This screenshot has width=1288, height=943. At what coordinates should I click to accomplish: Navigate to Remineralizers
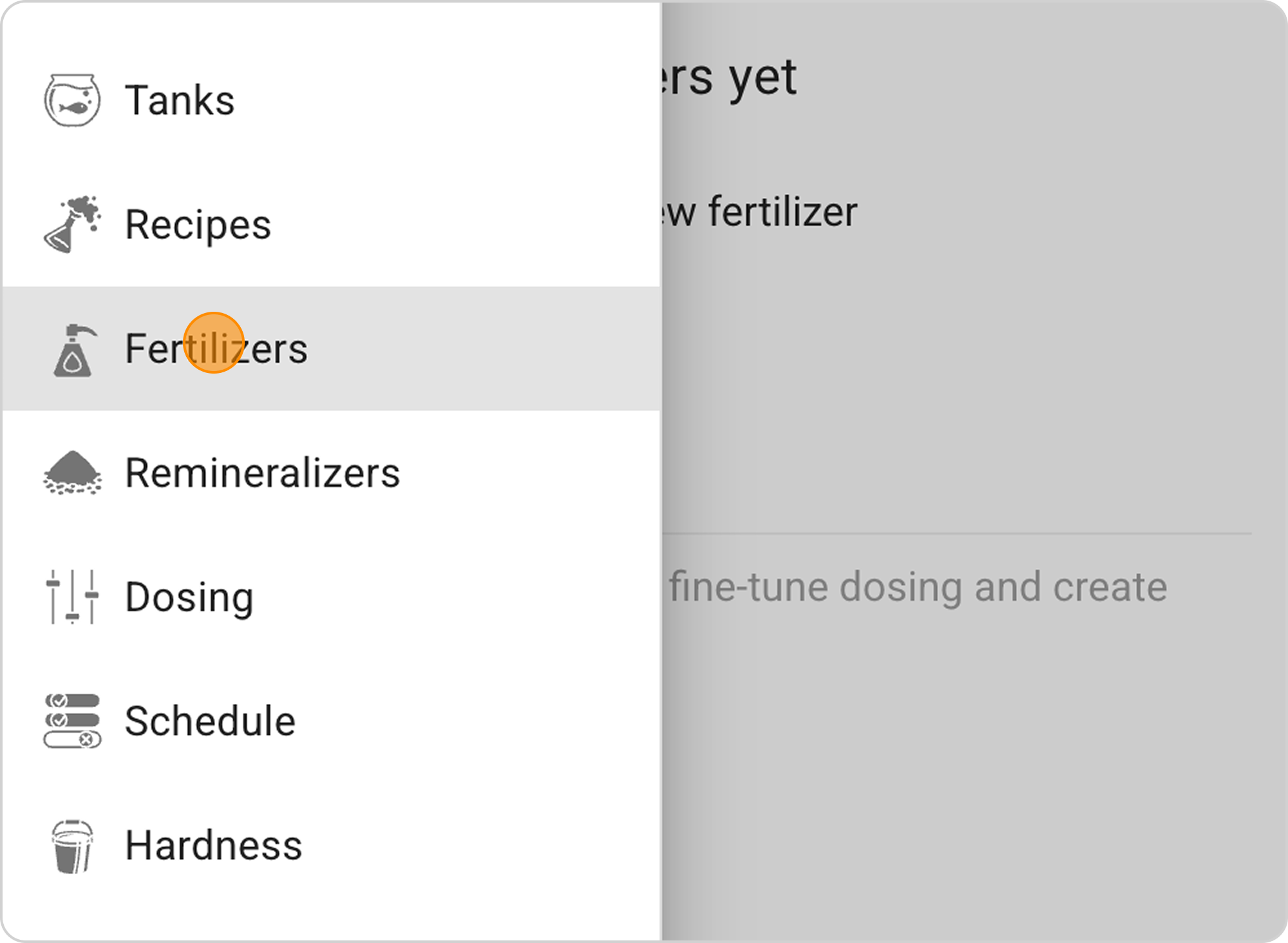262,473
